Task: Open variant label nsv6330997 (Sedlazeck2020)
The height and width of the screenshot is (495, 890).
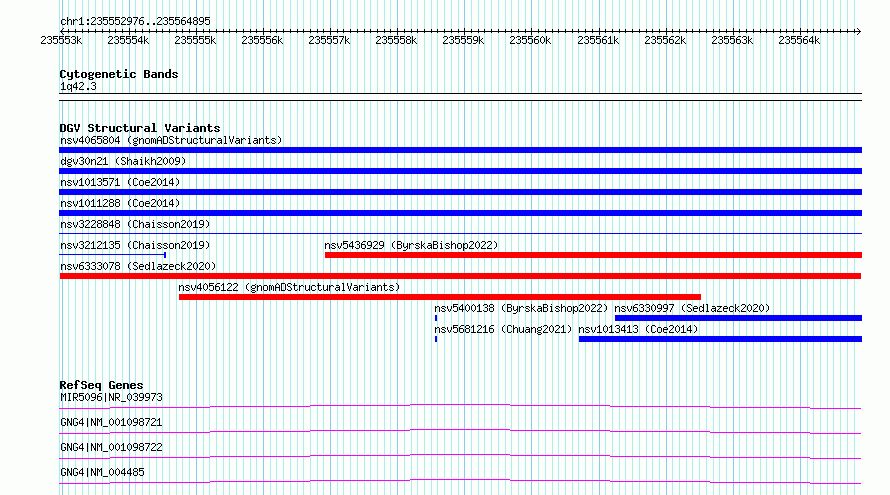Action: coord(692,308)
